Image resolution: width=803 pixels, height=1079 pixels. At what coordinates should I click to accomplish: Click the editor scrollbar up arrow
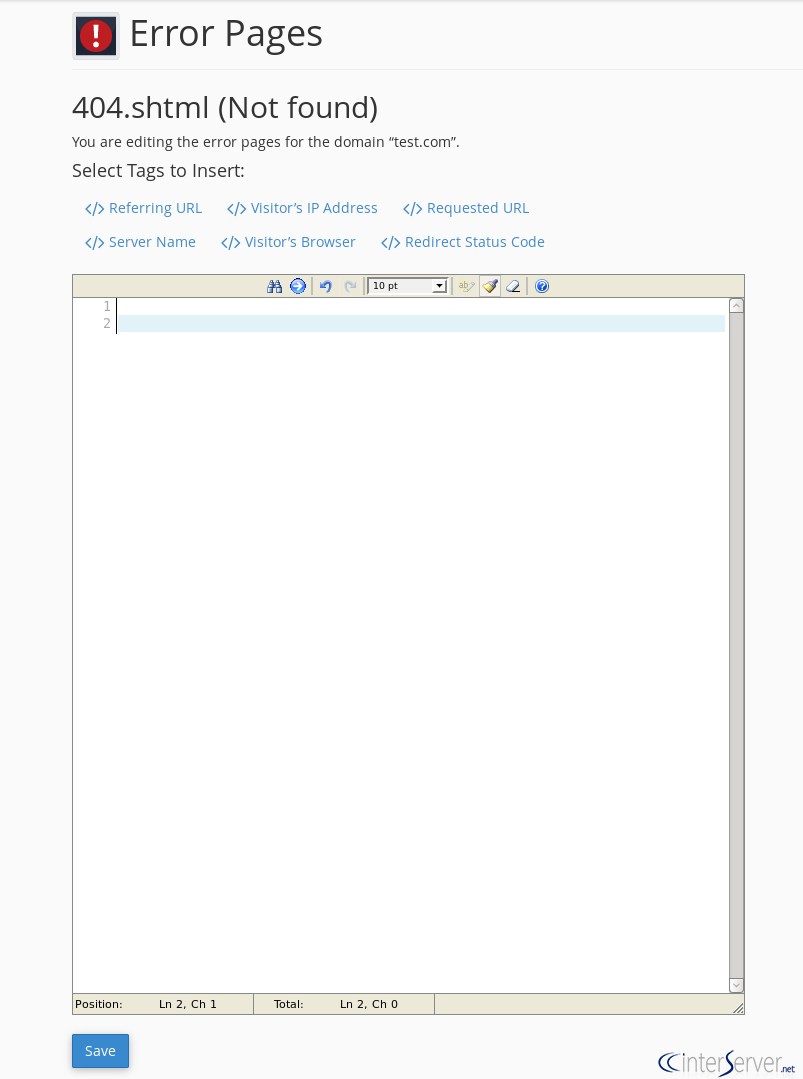[736, 306]
